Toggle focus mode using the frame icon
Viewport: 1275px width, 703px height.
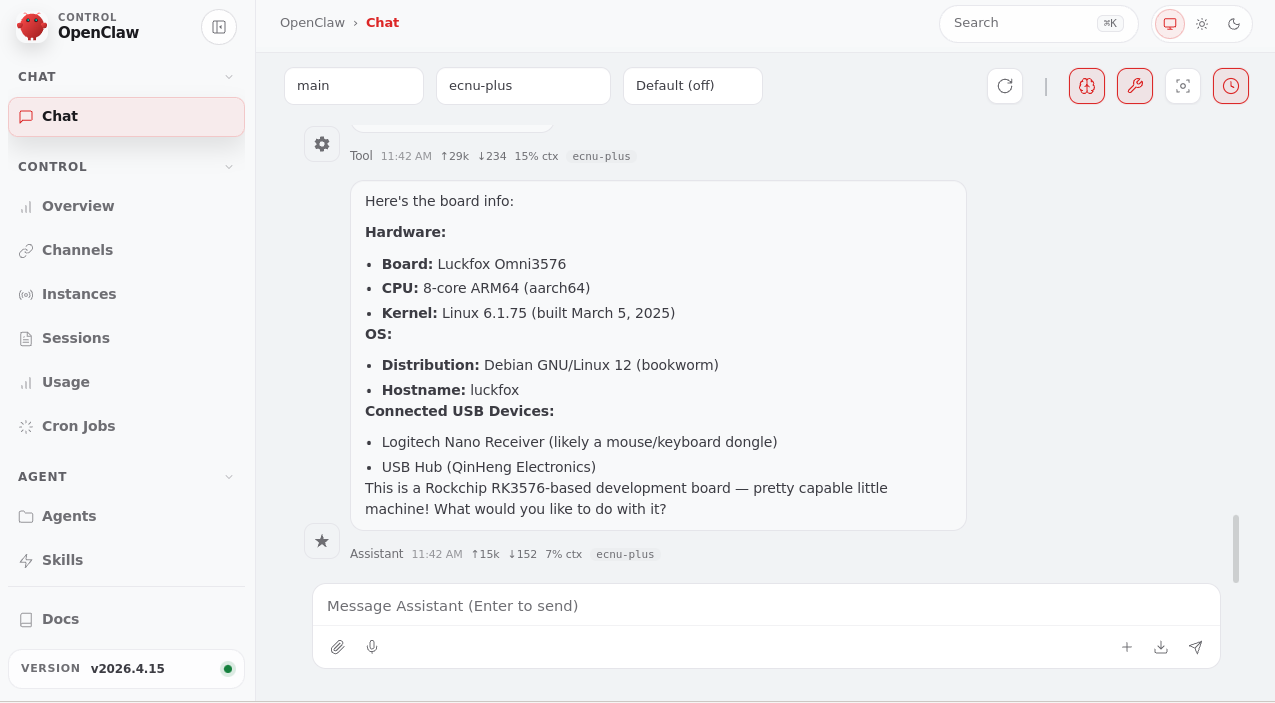[1183, 86]
